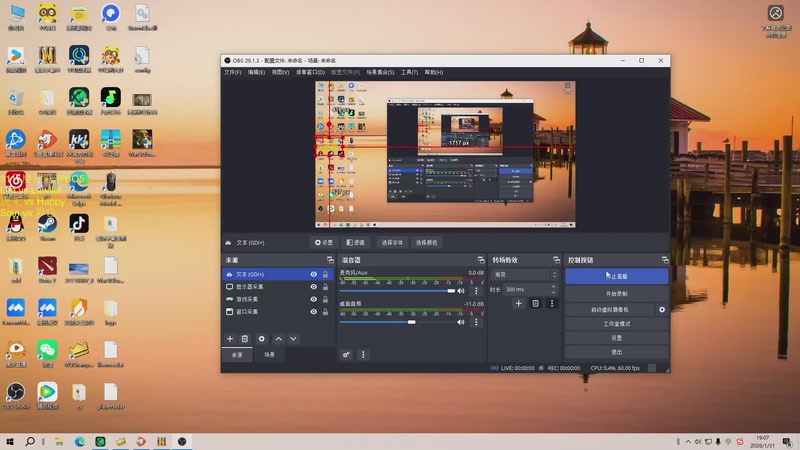
Task: Open advanced audio properties gear in mixer
Action: pyautogui.click(x=346, y=355)
